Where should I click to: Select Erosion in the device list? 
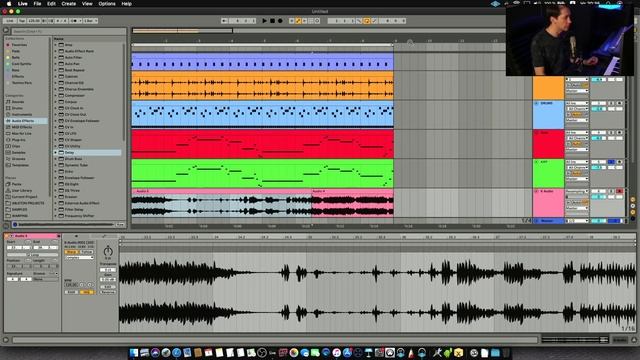[x=71, y=197]
